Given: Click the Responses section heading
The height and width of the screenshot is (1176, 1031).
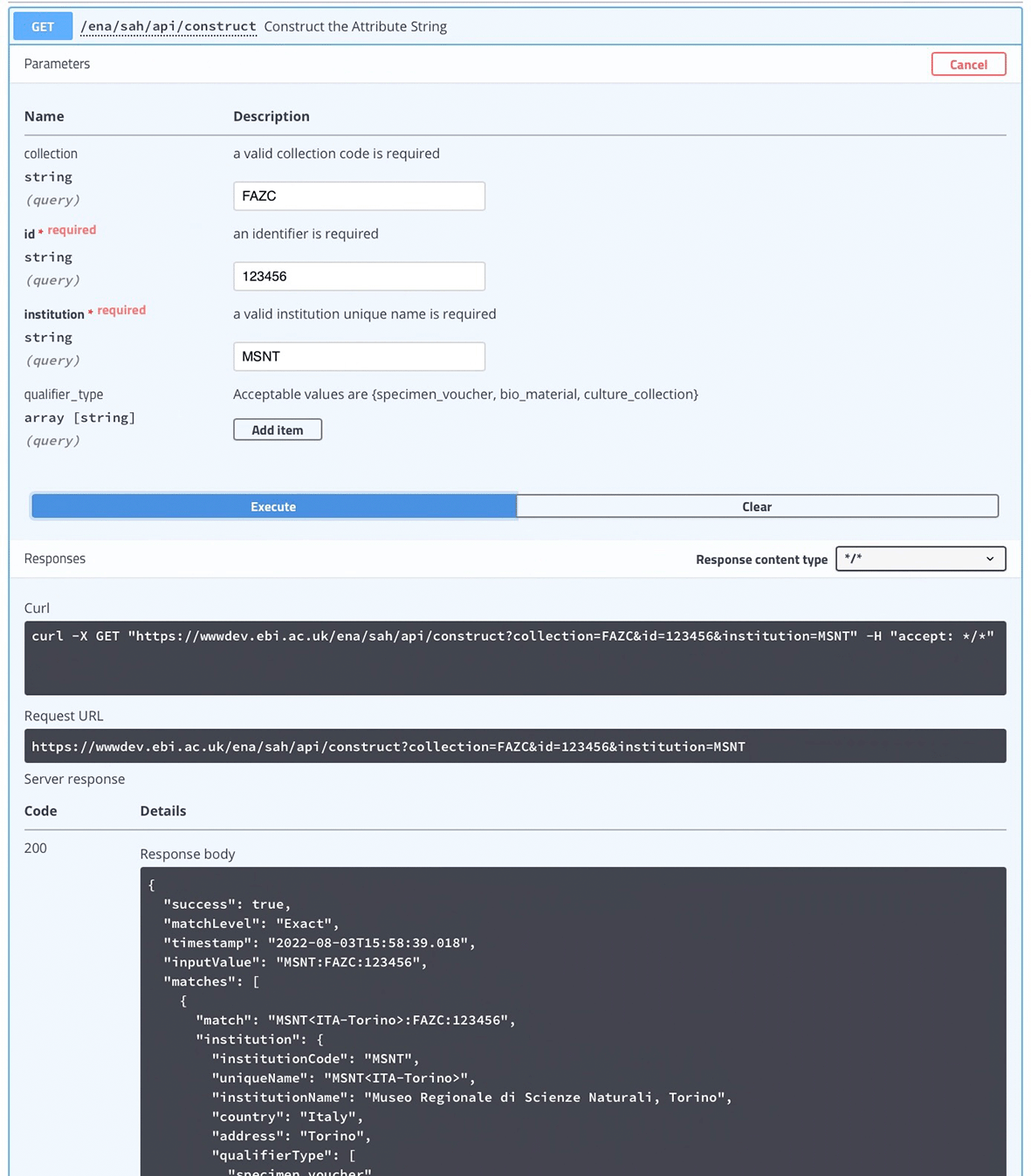Looking at the screenshot, I should coord(54,559).
